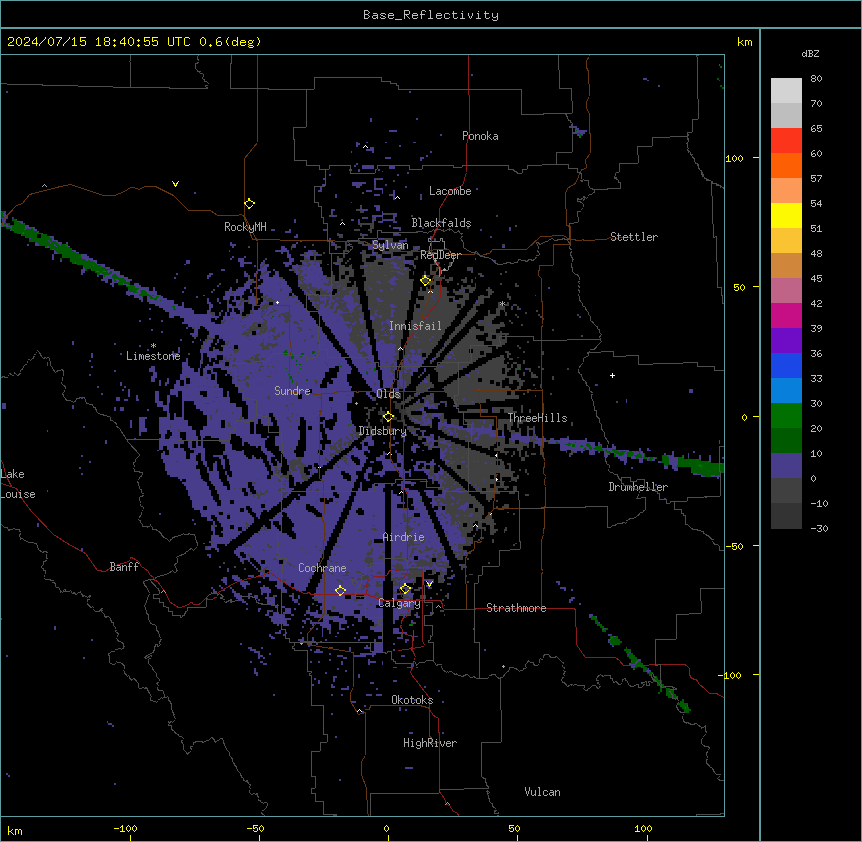The image size is (862, 842).
Task: Click the yellow diamond marker near RockyMH
Action: tap(249, 204)
